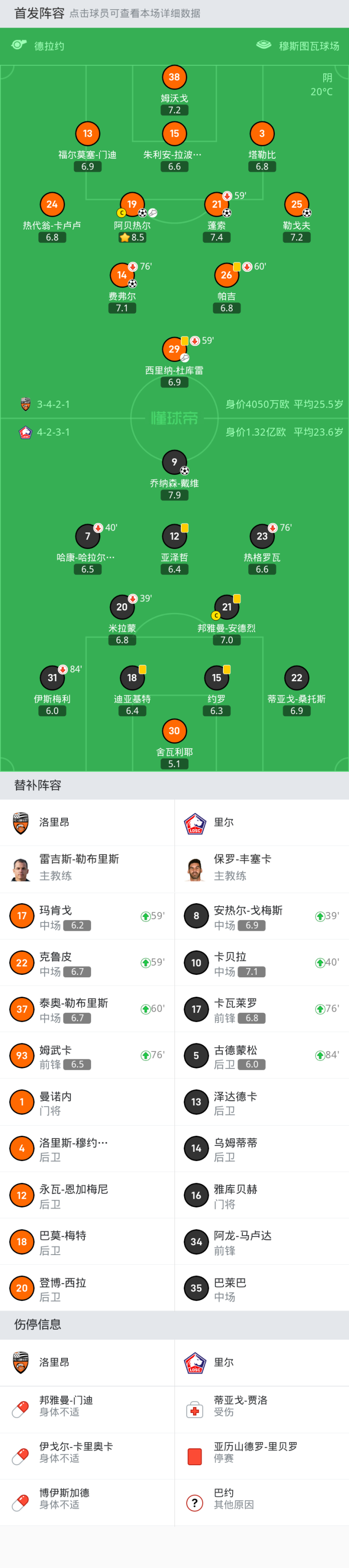
Task: Open goalkeeper 舍瓦利耶's number 30 badge
Action: point(174,731)
